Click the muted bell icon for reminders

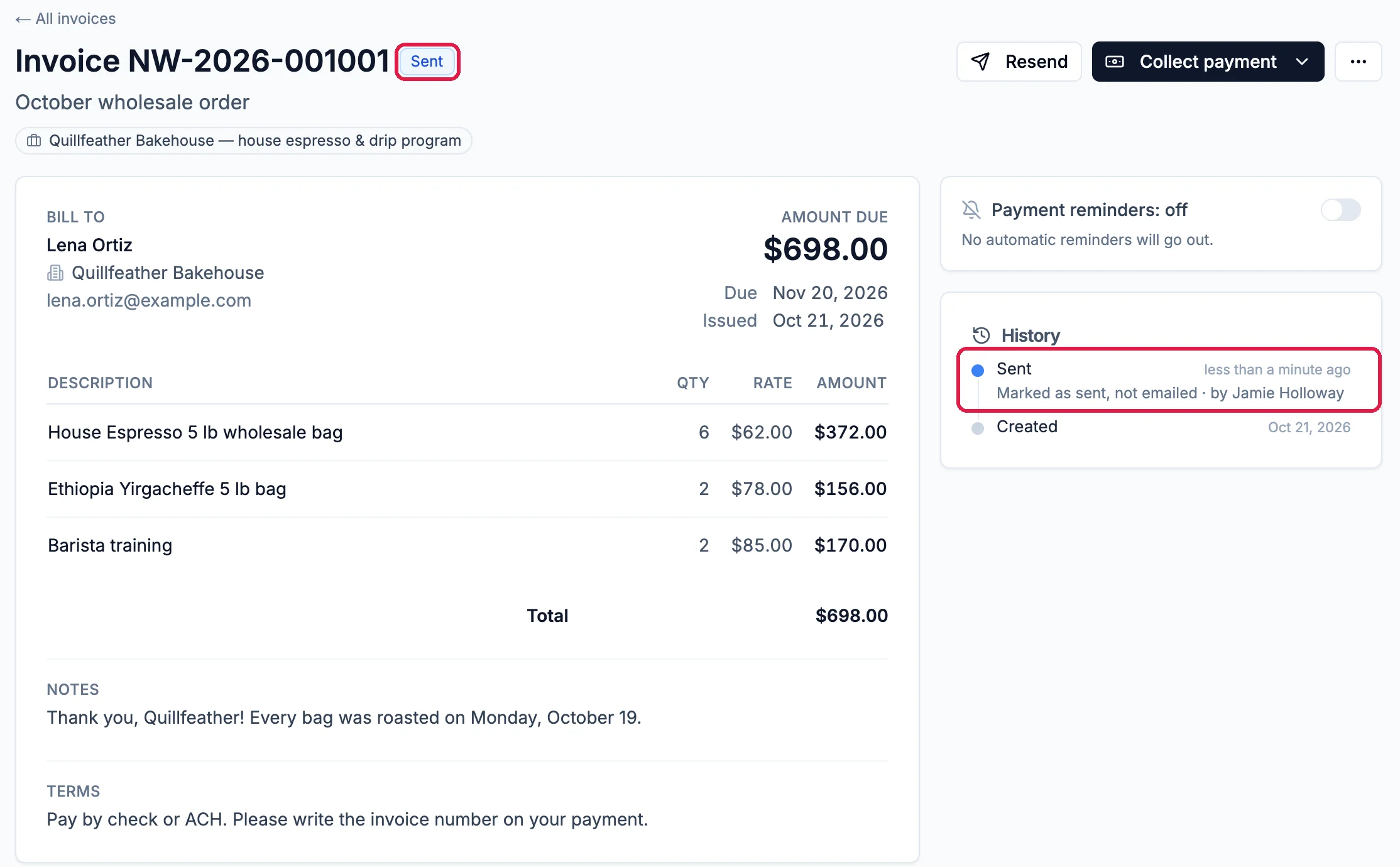point(971,210)
